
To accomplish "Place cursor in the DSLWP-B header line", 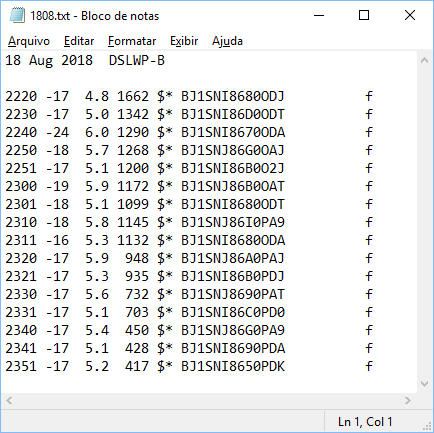I will pyautogui.click(x=85, y=60).
